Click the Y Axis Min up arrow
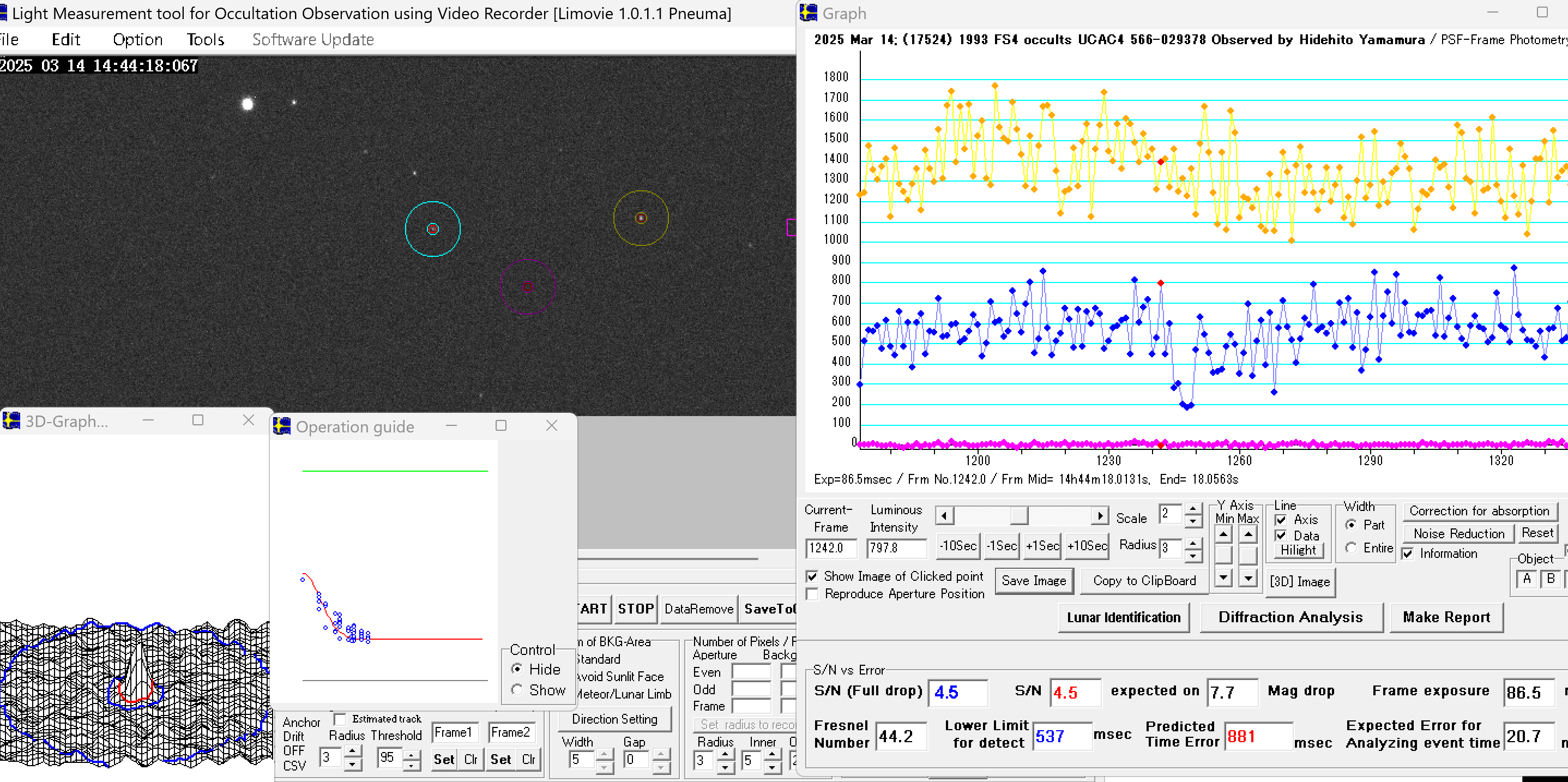The image size is (1568, 782). pos(1223,535)
